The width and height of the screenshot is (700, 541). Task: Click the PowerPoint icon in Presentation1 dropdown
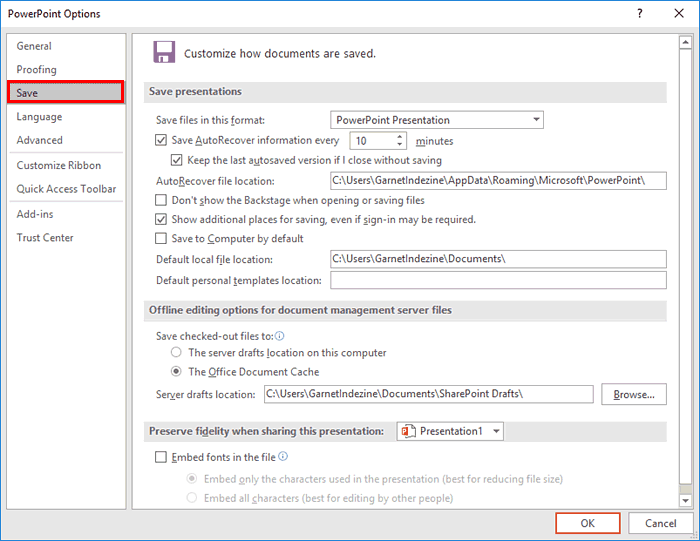[408, 431]
